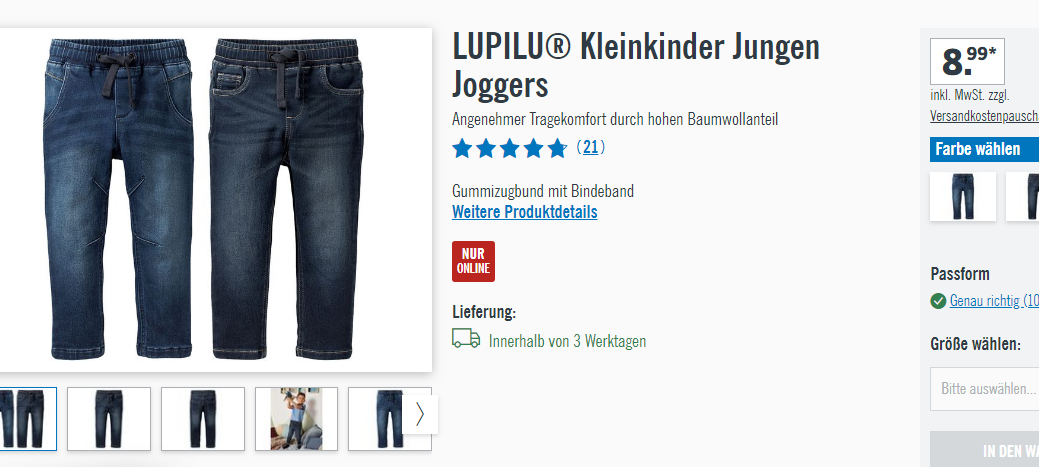Viewport: 1039px width, 467px height.
Task: Select the second dark jeans color swatch
Action: coord(1022,196)
